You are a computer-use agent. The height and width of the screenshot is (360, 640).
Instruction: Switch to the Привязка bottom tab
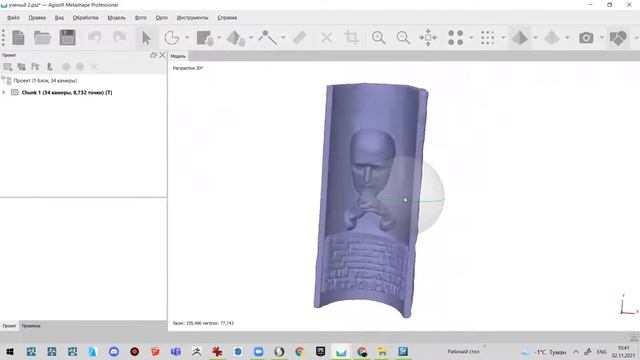click(31, 326)
